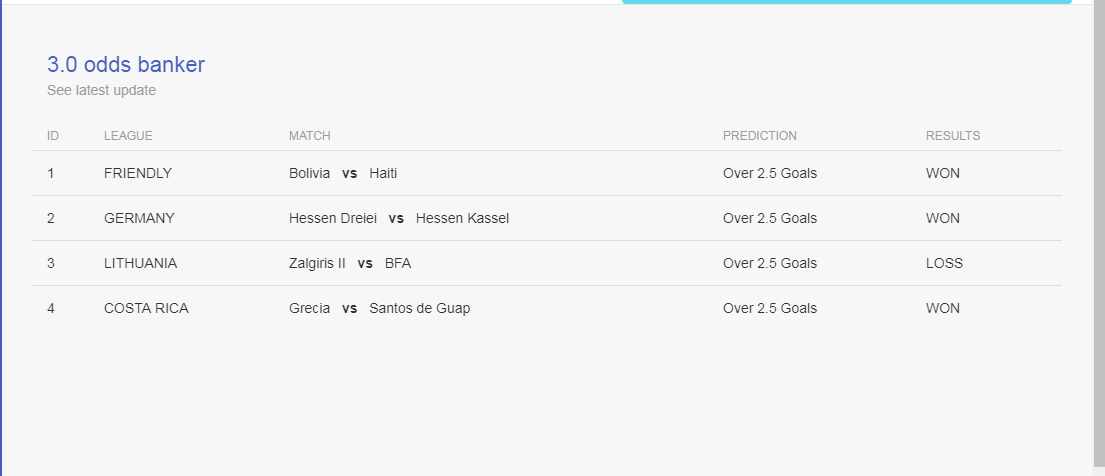The image size is (1105, 476).
Task: Click the FRIENDLY league cell
Action: tap(138, 173)
